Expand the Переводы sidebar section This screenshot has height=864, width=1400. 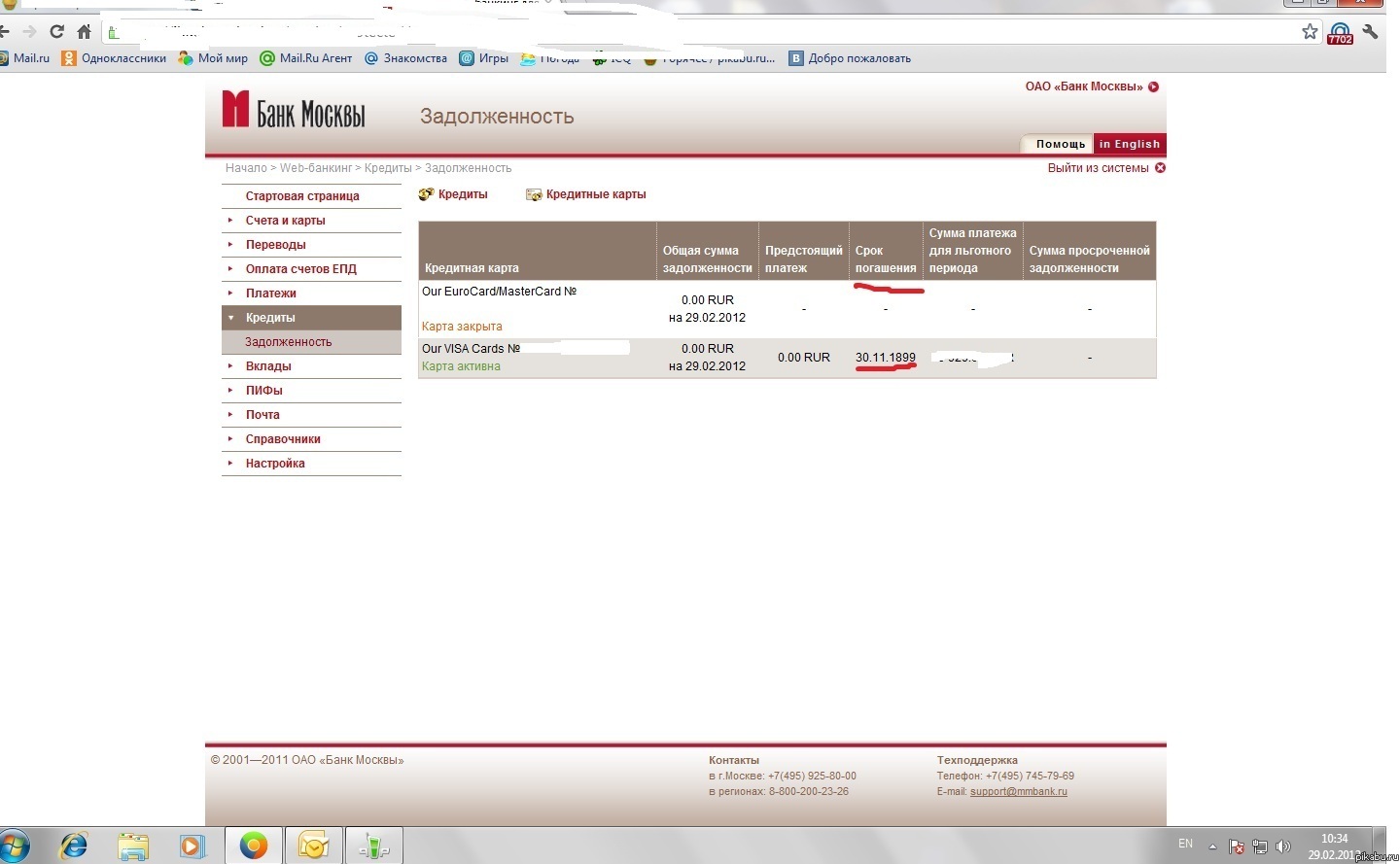[275, 245]
